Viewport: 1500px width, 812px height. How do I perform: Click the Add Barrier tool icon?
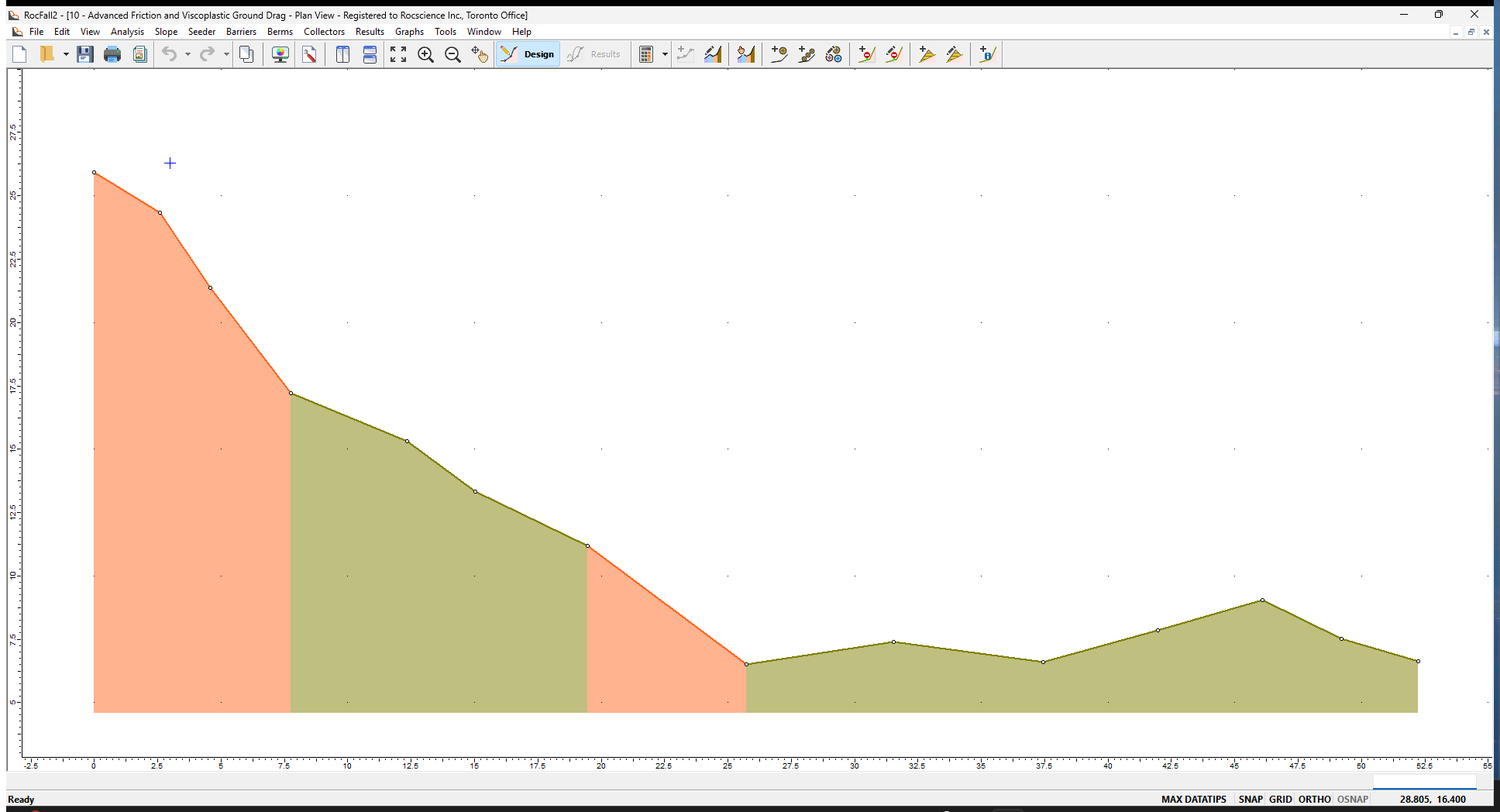pos(866,54)
